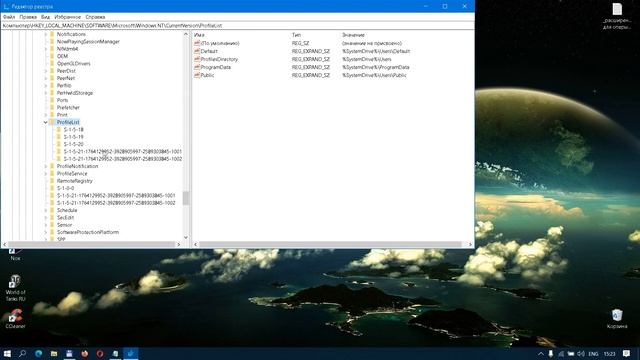Click the %SystemDrive%\ProgramData value text

click(x=376, y=67)
